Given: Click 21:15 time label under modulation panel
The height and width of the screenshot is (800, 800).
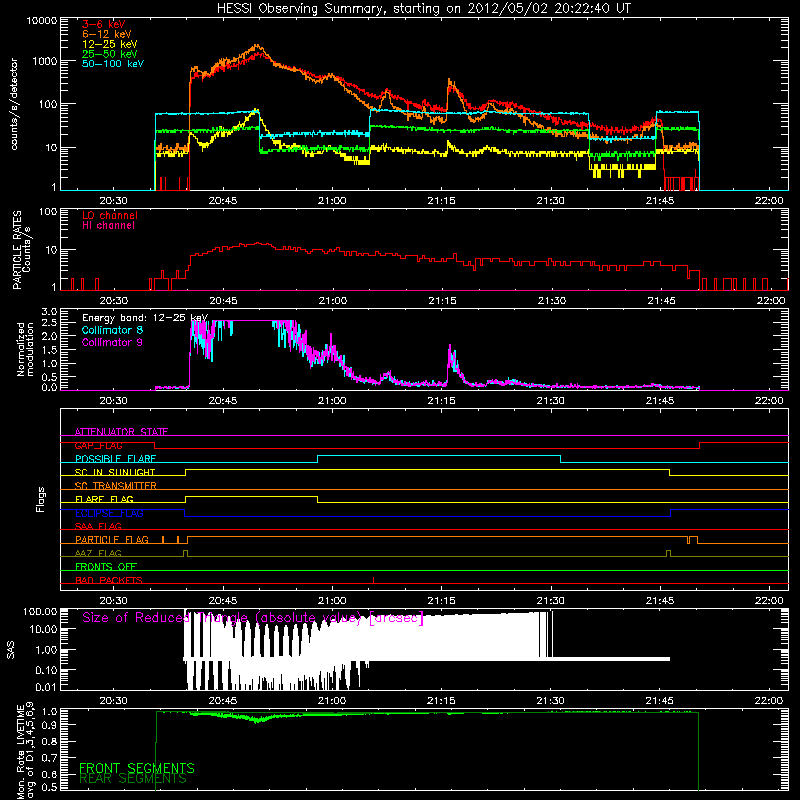Looking at the screenshot, I should (x=442, y=401).
